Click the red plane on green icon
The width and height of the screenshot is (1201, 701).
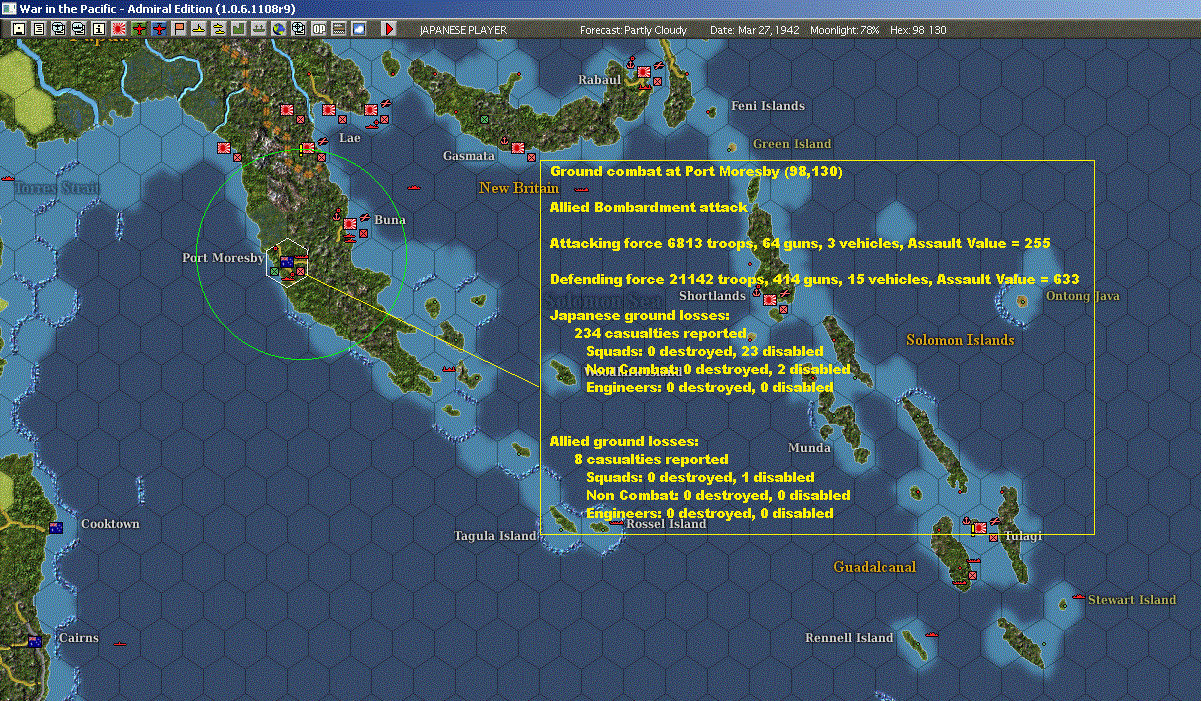tap(139, 29)
